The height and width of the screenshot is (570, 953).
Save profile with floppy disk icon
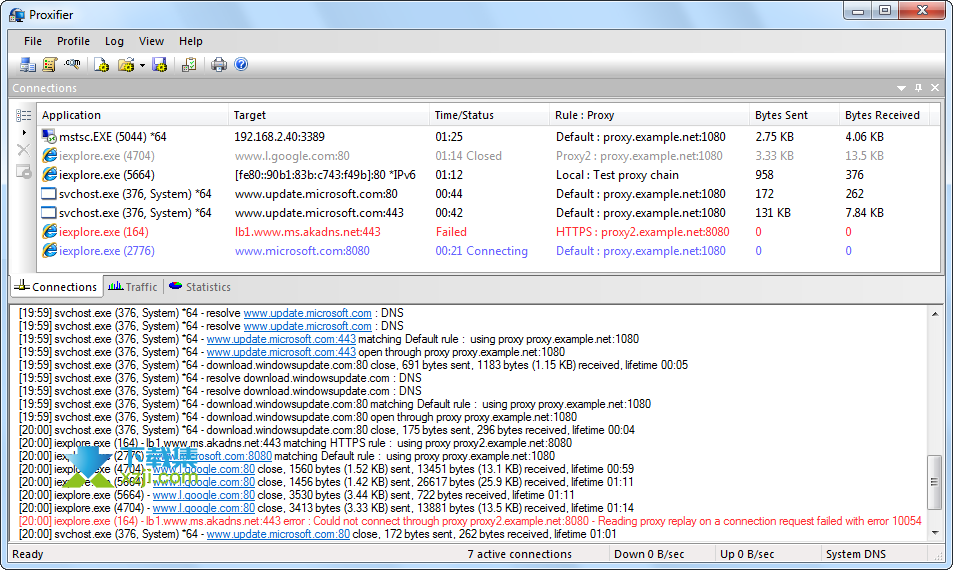[159, 64]
